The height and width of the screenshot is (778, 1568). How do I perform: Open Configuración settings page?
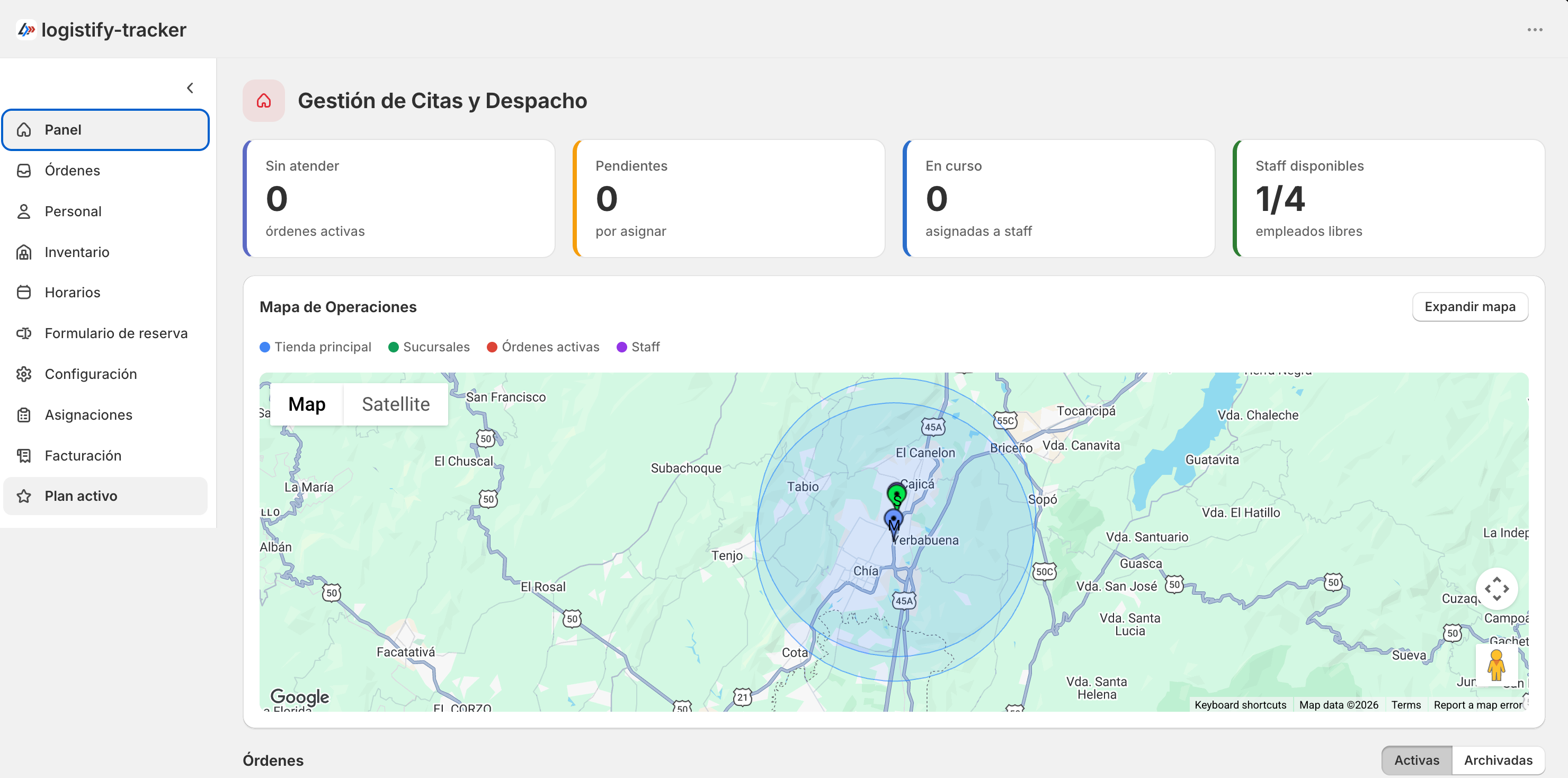[x=105, y=374]
